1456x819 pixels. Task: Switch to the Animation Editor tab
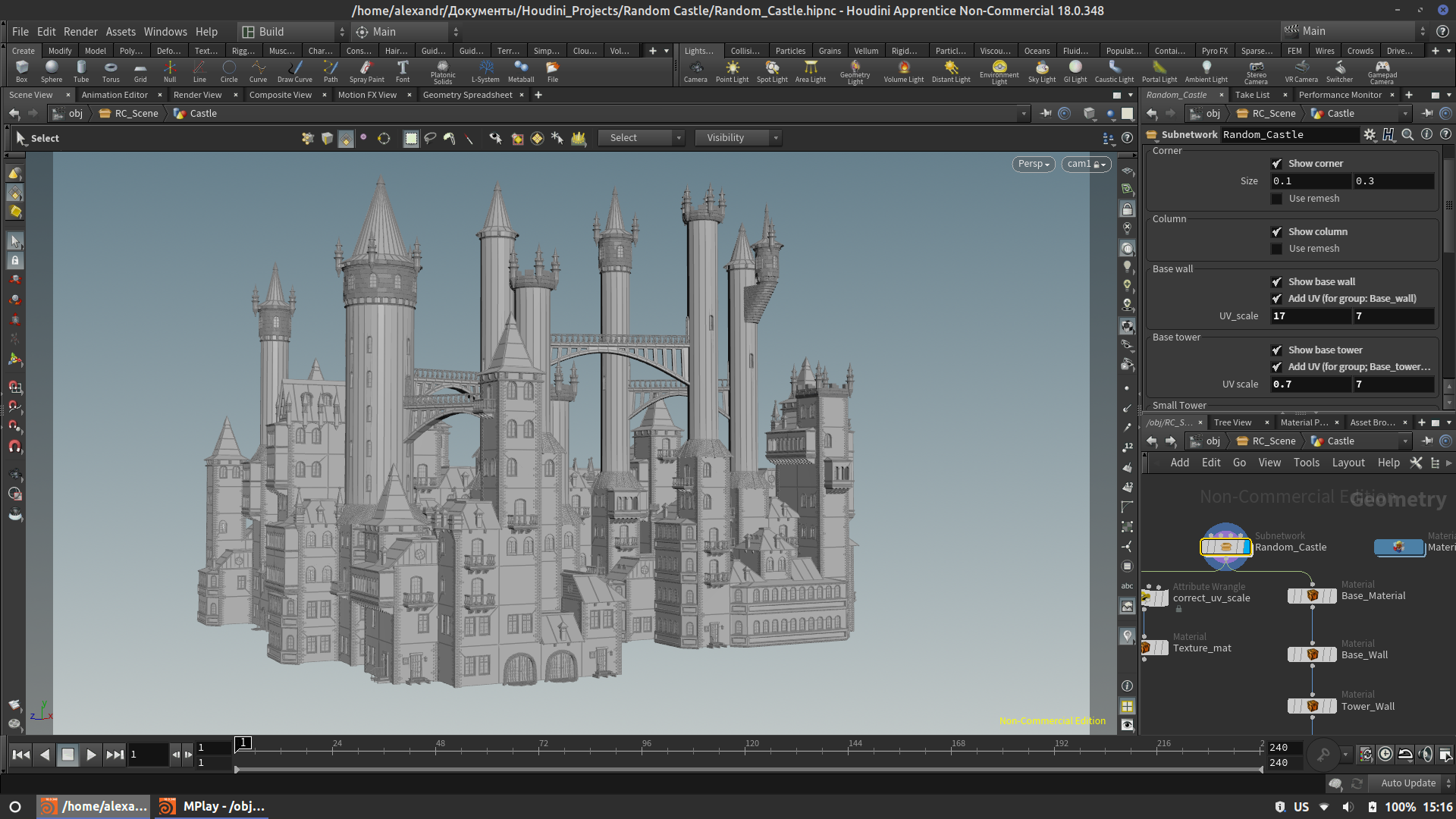point(115,94)
